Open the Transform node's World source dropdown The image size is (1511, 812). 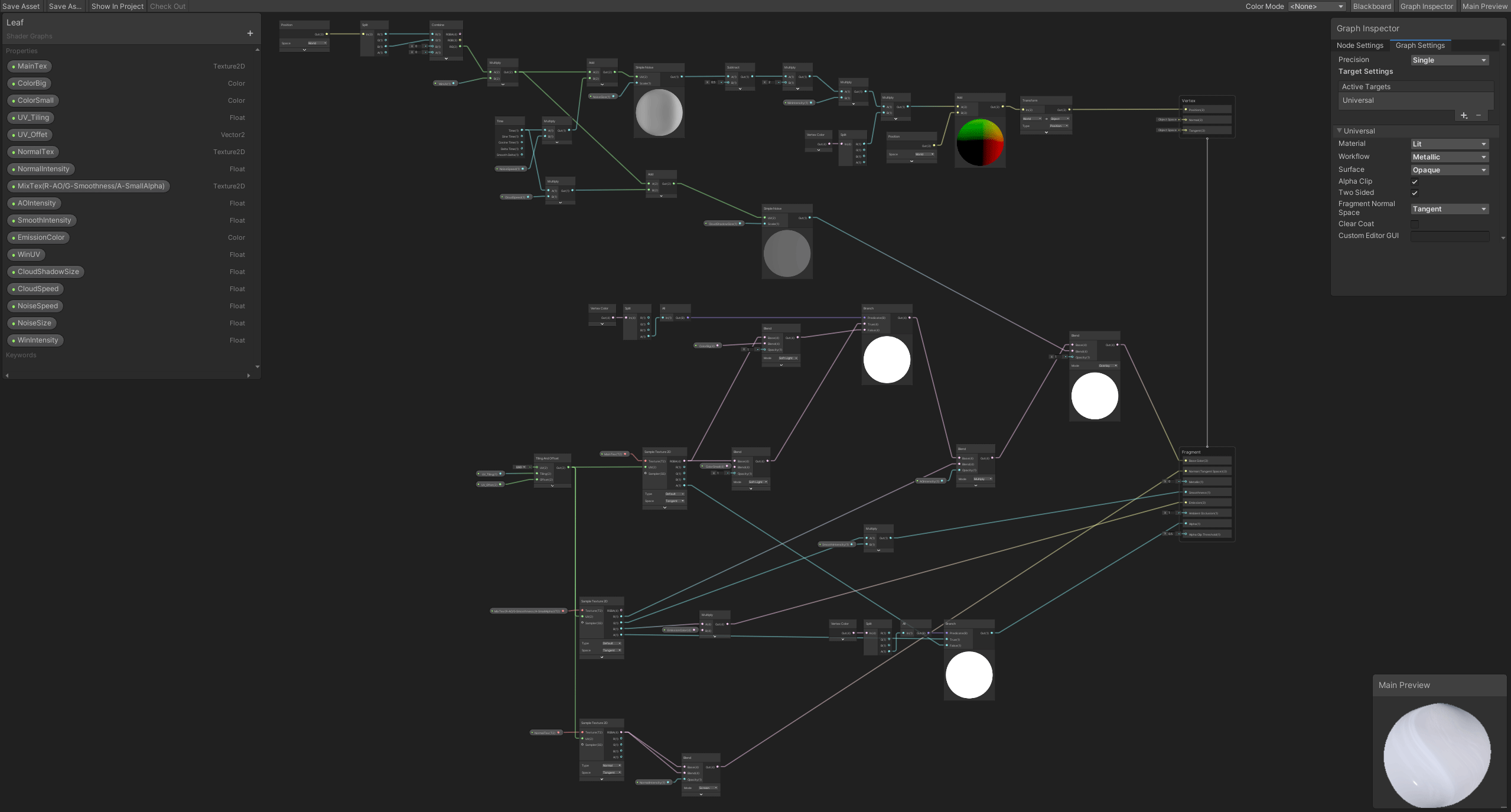[1032, 119]
